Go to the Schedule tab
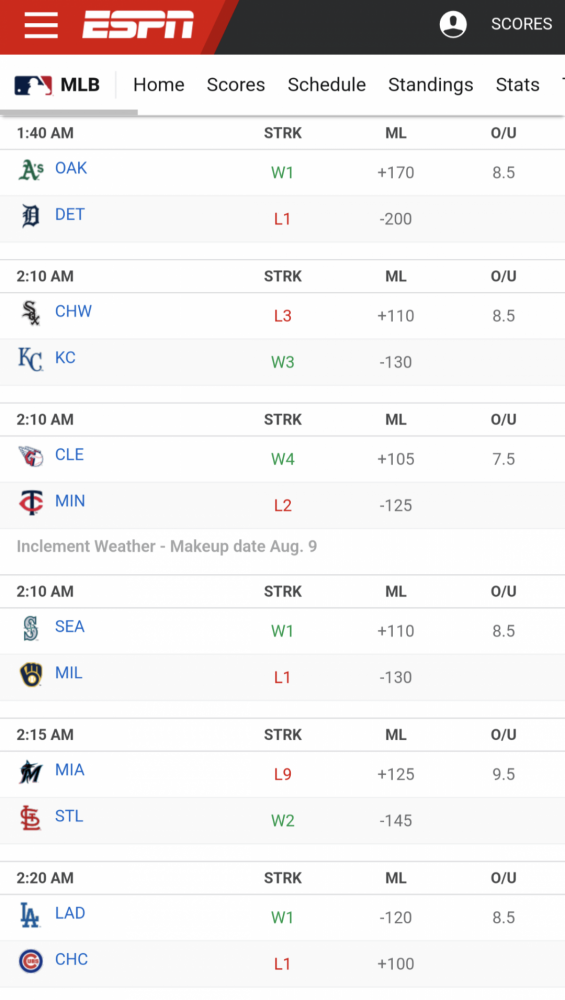This screenshot has width=565, height=1000. tap(327, 85)
